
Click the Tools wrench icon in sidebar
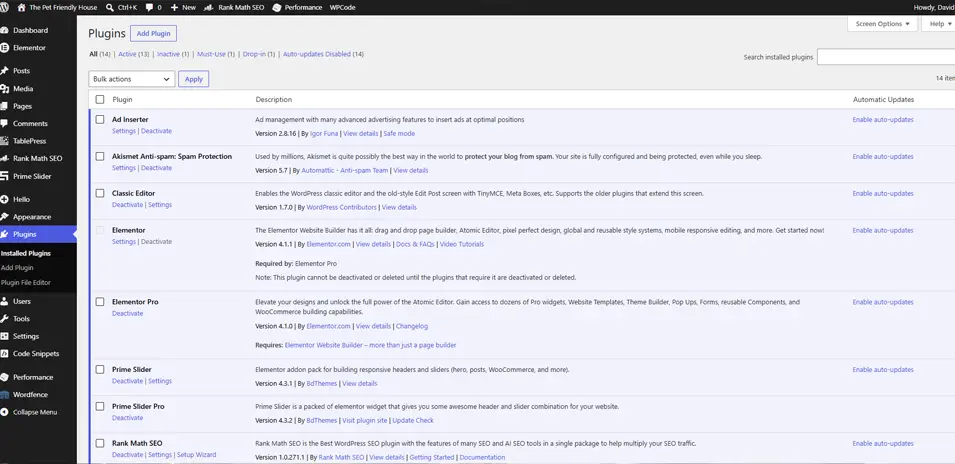click(x=4, y=318)
